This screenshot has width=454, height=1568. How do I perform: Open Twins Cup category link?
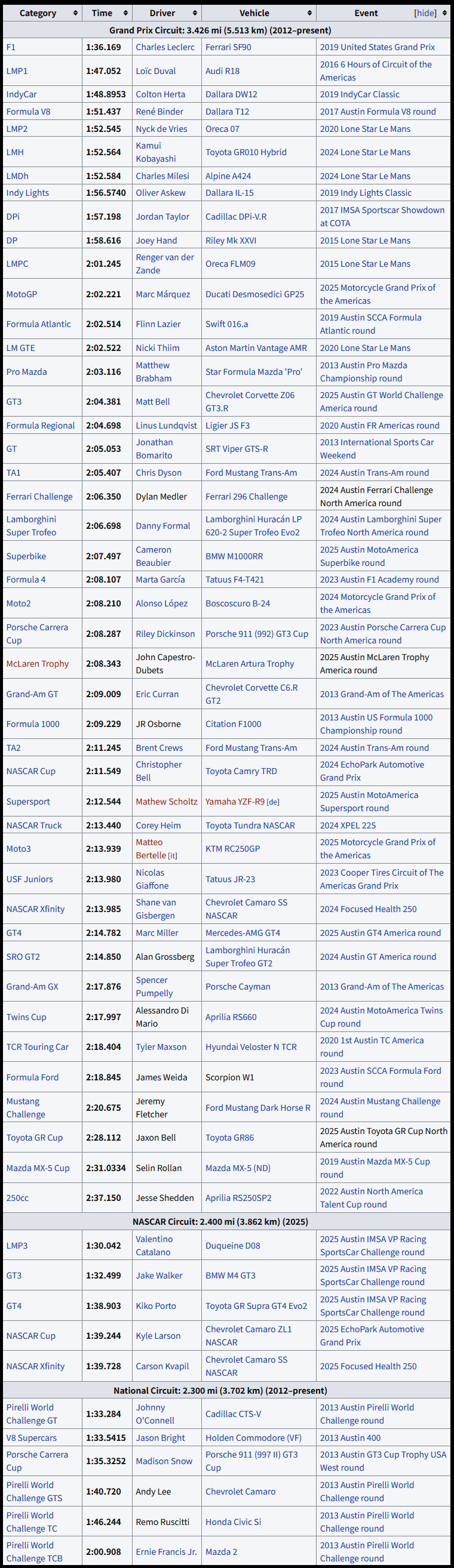(26, 1017)
